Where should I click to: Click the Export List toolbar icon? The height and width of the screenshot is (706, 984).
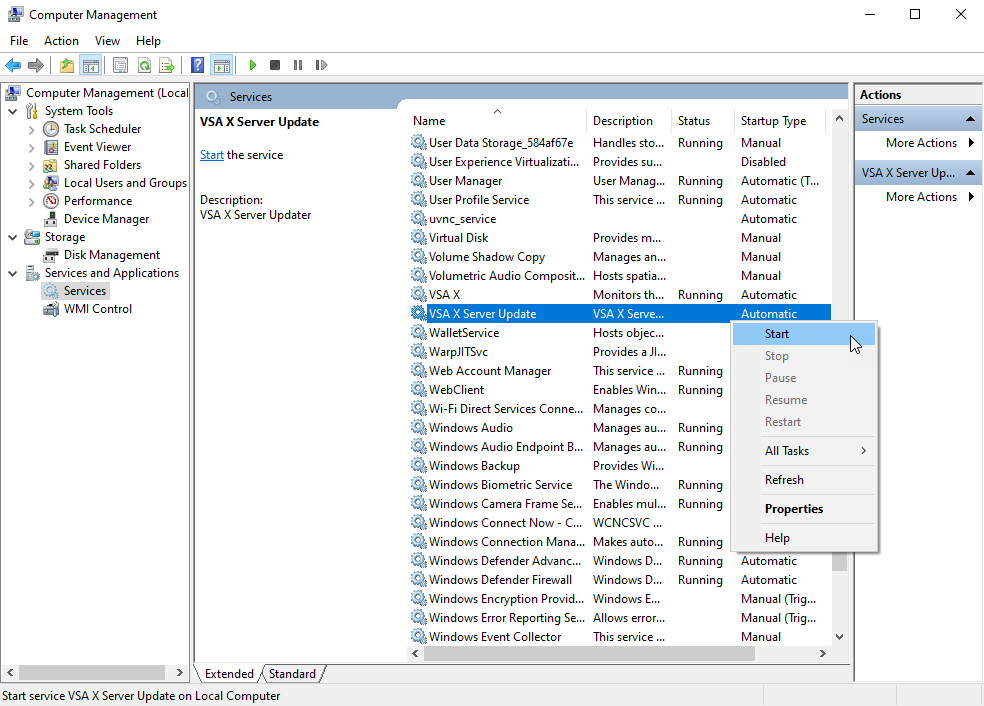[167, 65]
